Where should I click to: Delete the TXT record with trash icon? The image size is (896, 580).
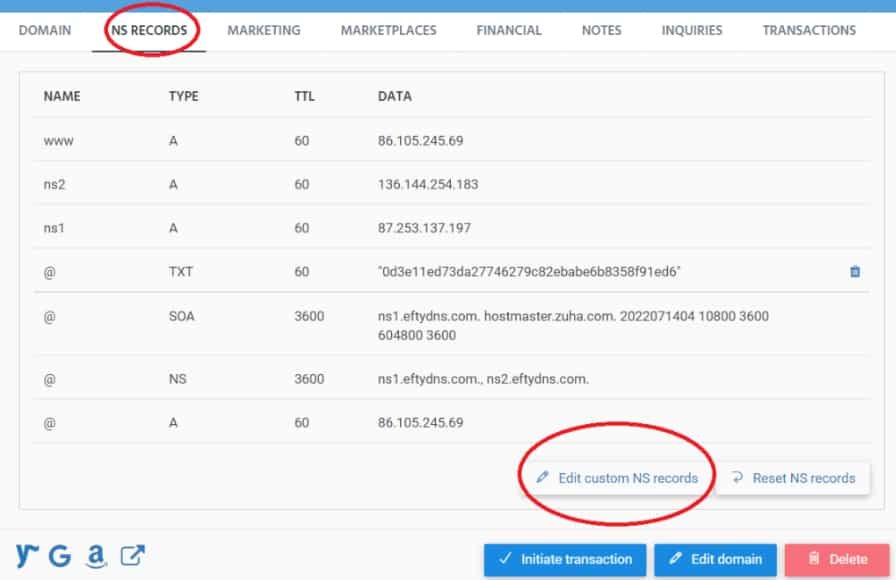coord(855,271)
